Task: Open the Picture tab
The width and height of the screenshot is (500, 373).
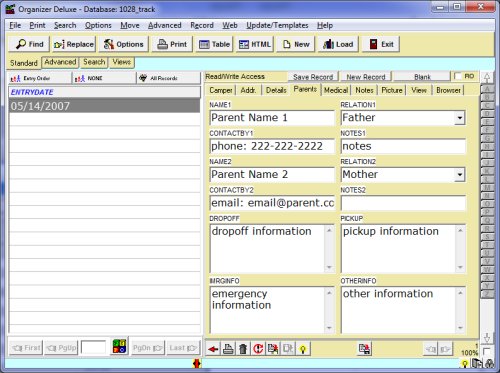Action: (x=392, y=90)
